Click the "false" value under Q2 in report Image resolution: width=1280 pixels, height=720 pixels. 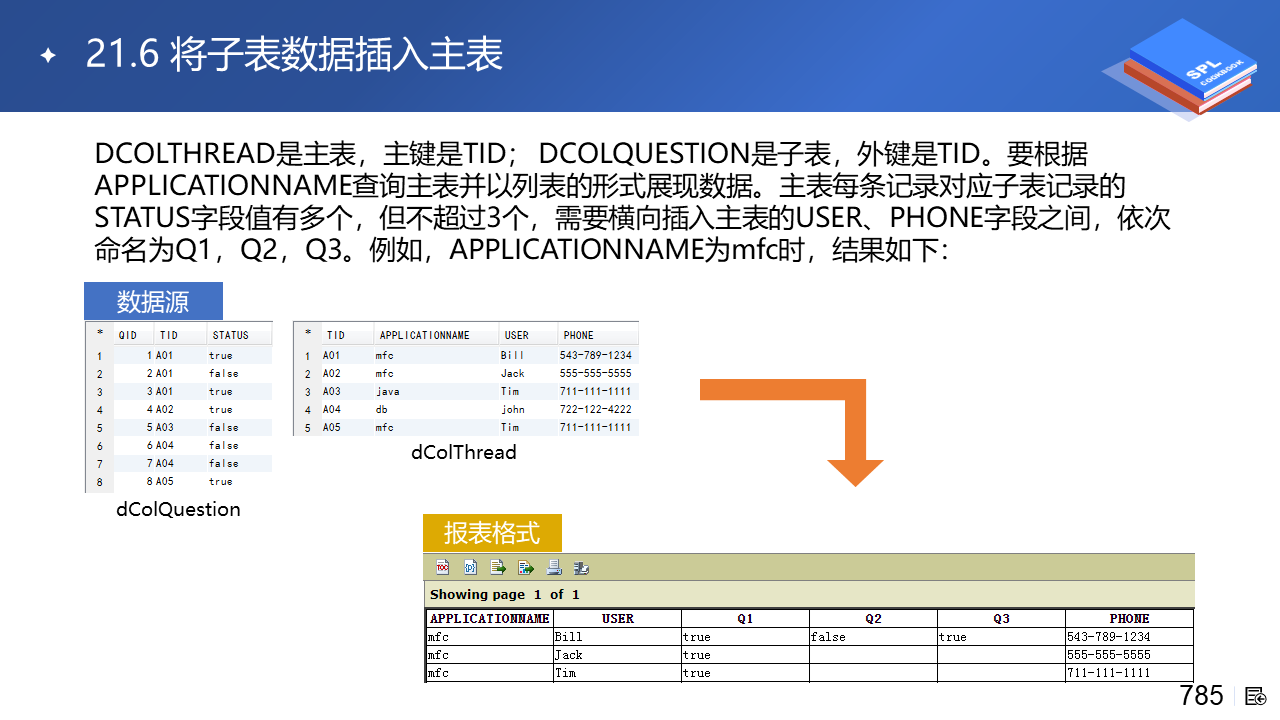(x=828, y=637)
